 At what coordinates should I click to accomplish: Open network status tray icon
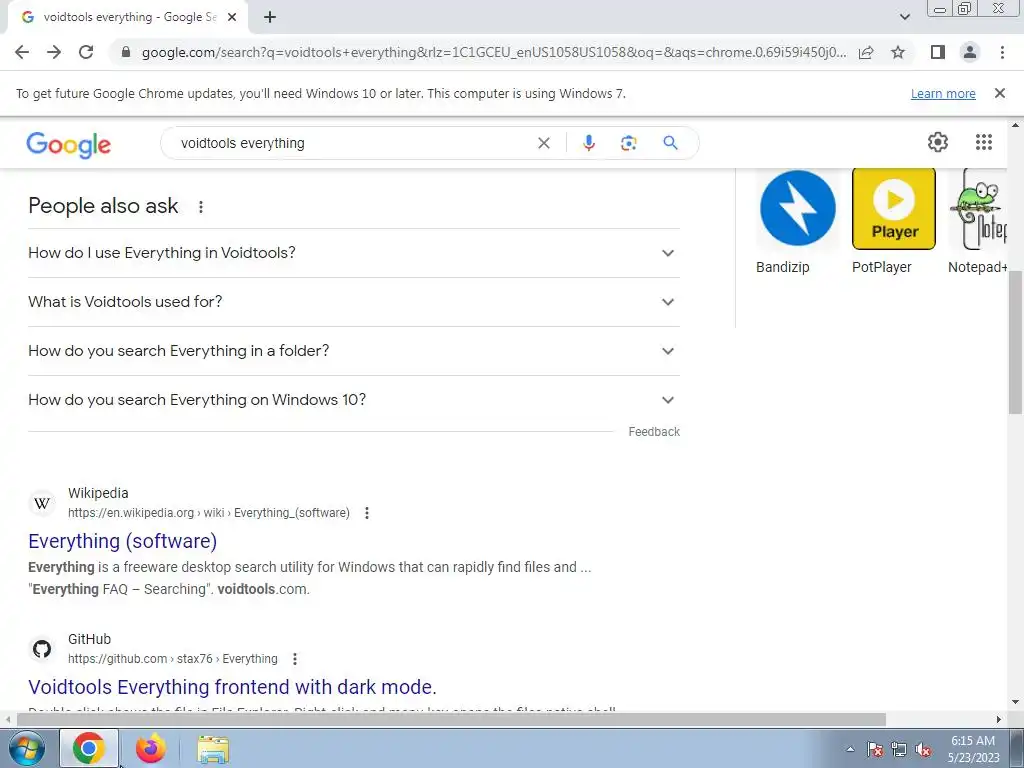coord(899,749)
